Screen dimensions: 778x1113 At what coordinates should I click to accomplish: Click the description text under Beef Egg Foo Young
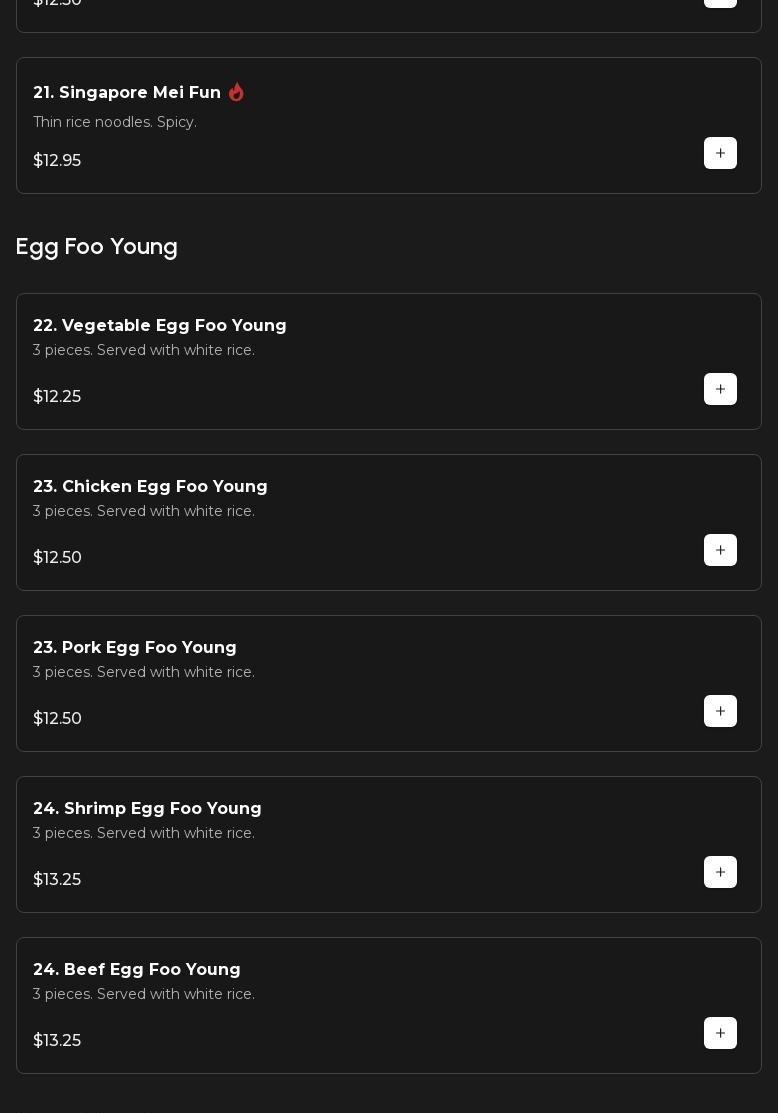[144, 994]
